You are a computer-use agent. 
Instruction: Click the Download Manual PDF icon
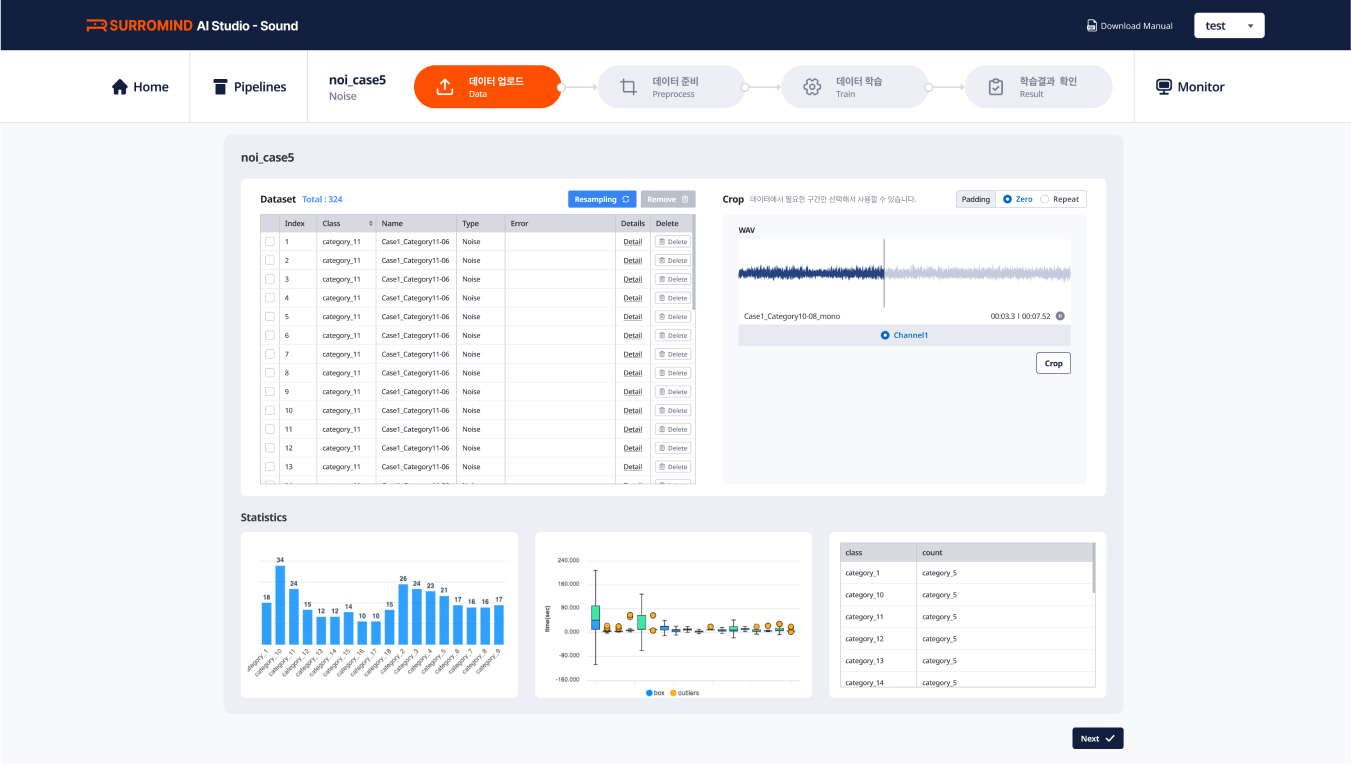pos(1091,26)
